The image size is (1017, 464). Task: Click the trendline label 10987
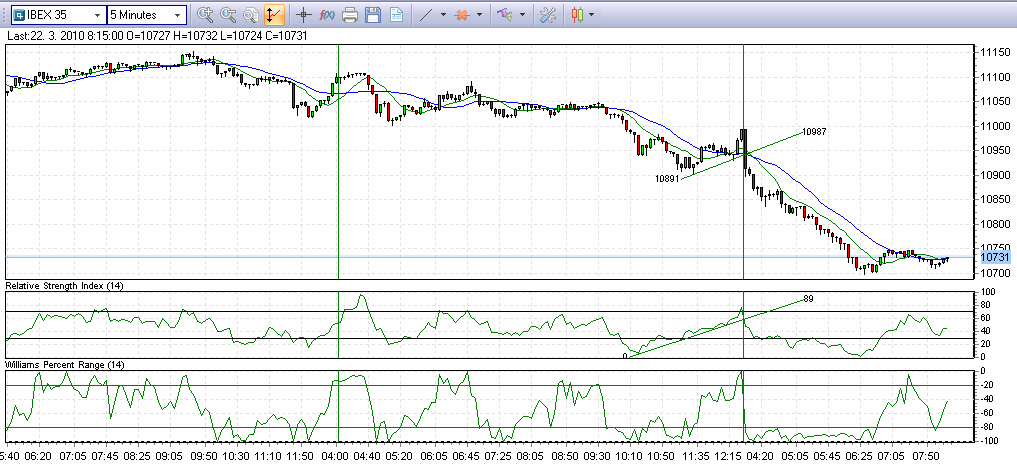click(x=814, y=132)
